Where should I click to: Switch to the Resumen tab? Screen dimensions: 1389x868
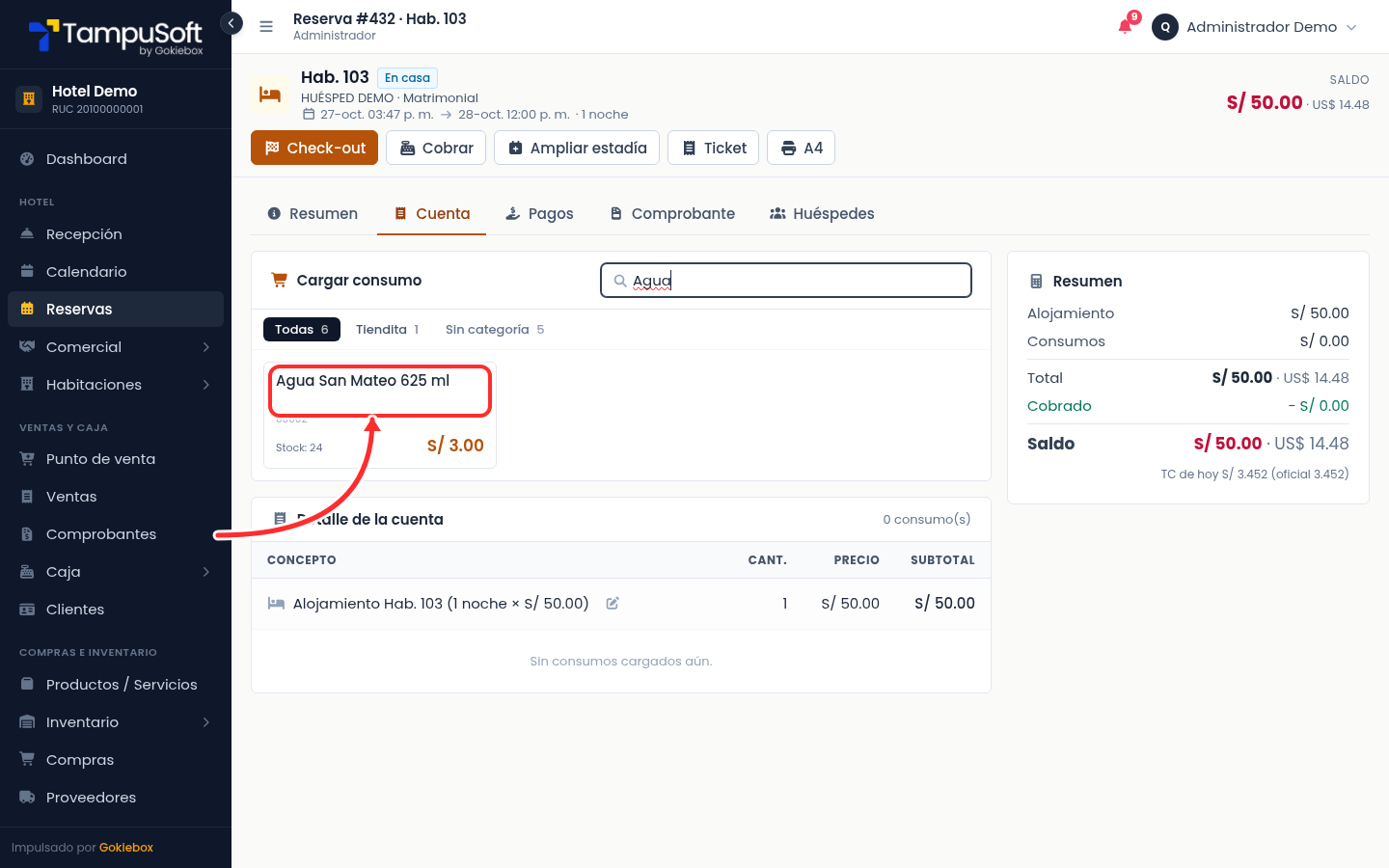(x=313, y=214)
